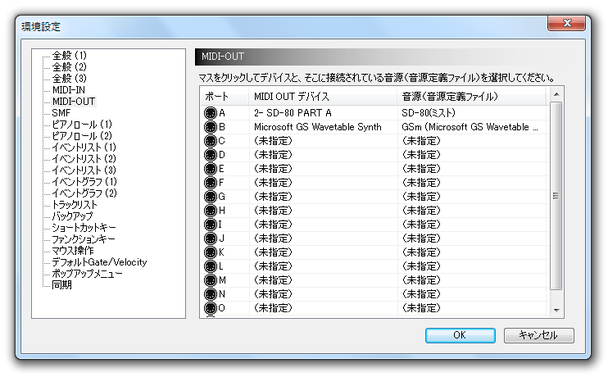Open ショートカットキー settings page
The width and height of the screenshot is (608, 377).
pyautogui.click(x=84, y=228)
